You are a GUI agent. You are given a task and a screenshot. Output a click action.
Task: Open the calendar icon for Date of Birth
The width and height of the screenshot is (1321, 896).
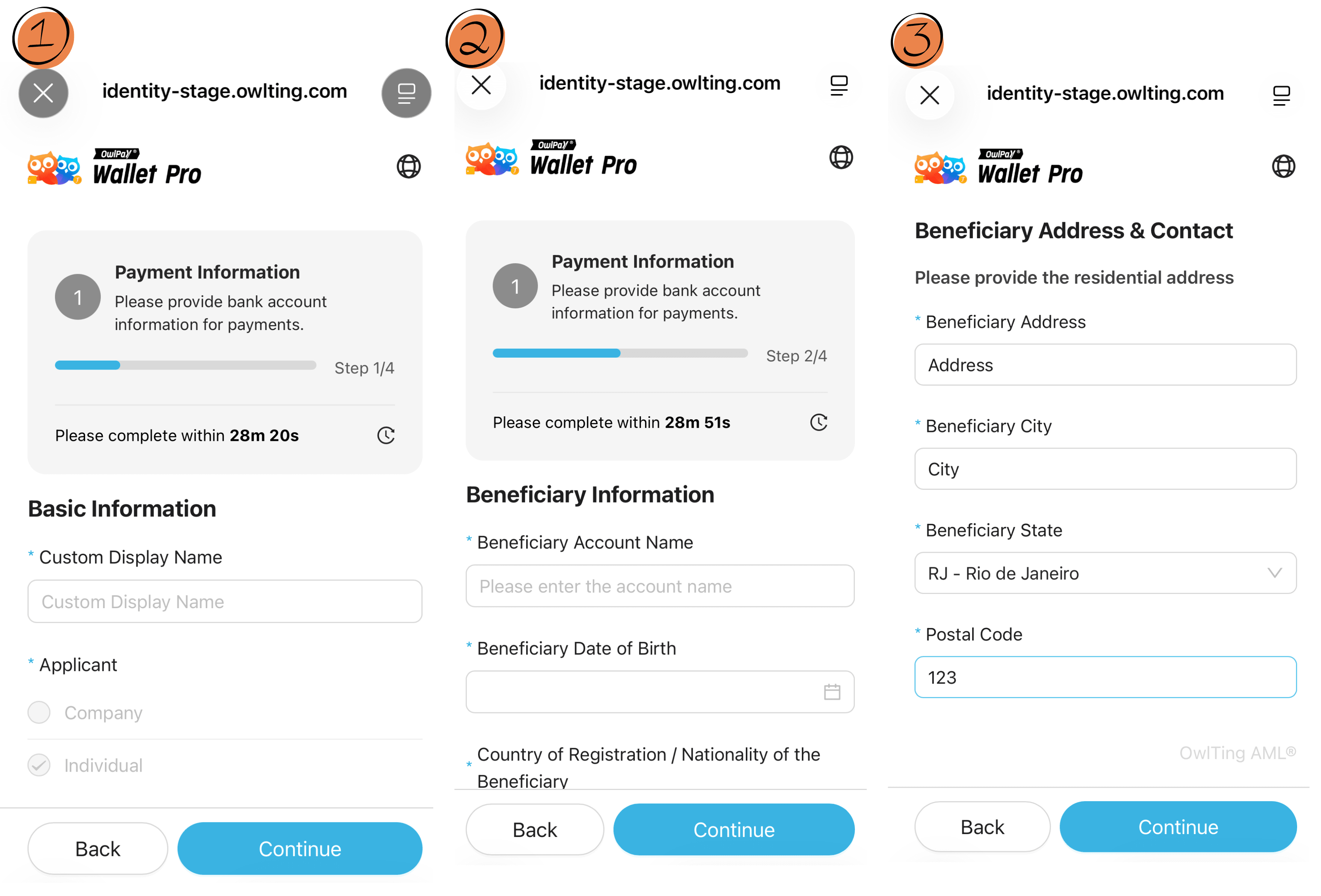click(832, 691)
